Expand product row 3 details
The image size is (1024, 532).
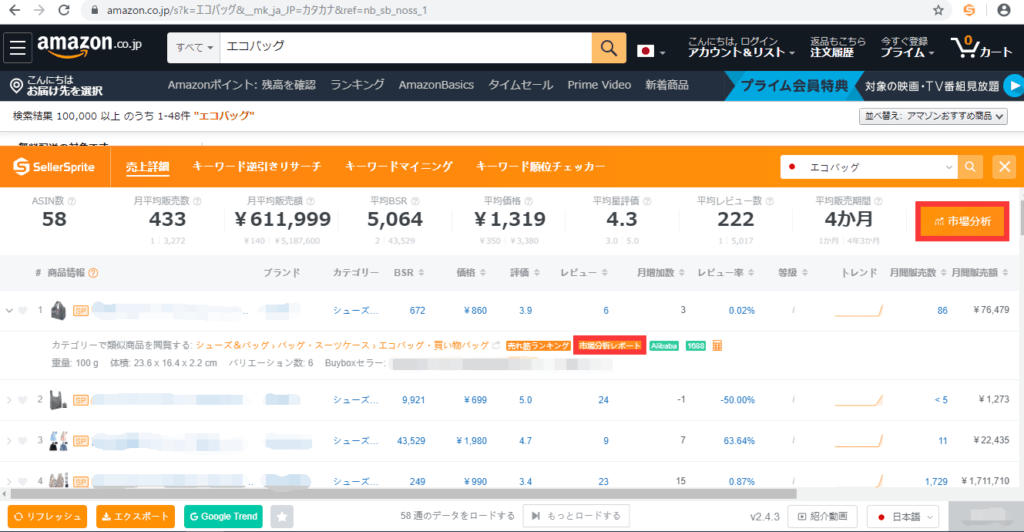9,441
